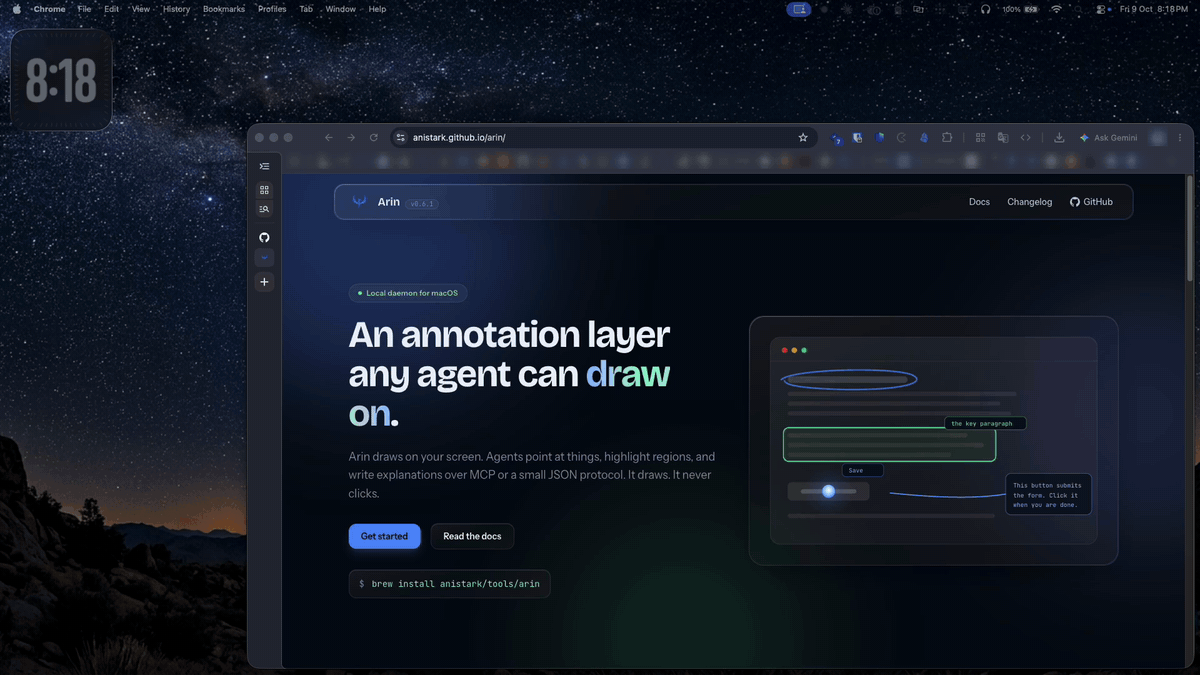Click the demo slider knob in illustration
1200x675 pixels.
pyautogui.click(x=828, y=491)
